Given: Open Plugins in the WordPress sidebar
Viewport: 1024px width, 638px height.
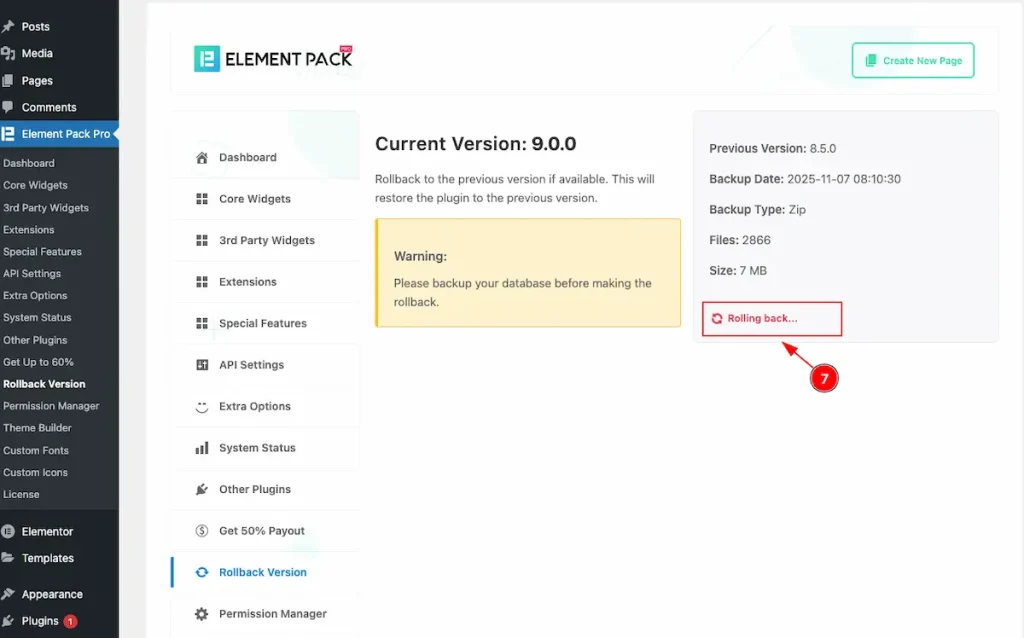Looking at the screenshot, I should click(40, 621).
